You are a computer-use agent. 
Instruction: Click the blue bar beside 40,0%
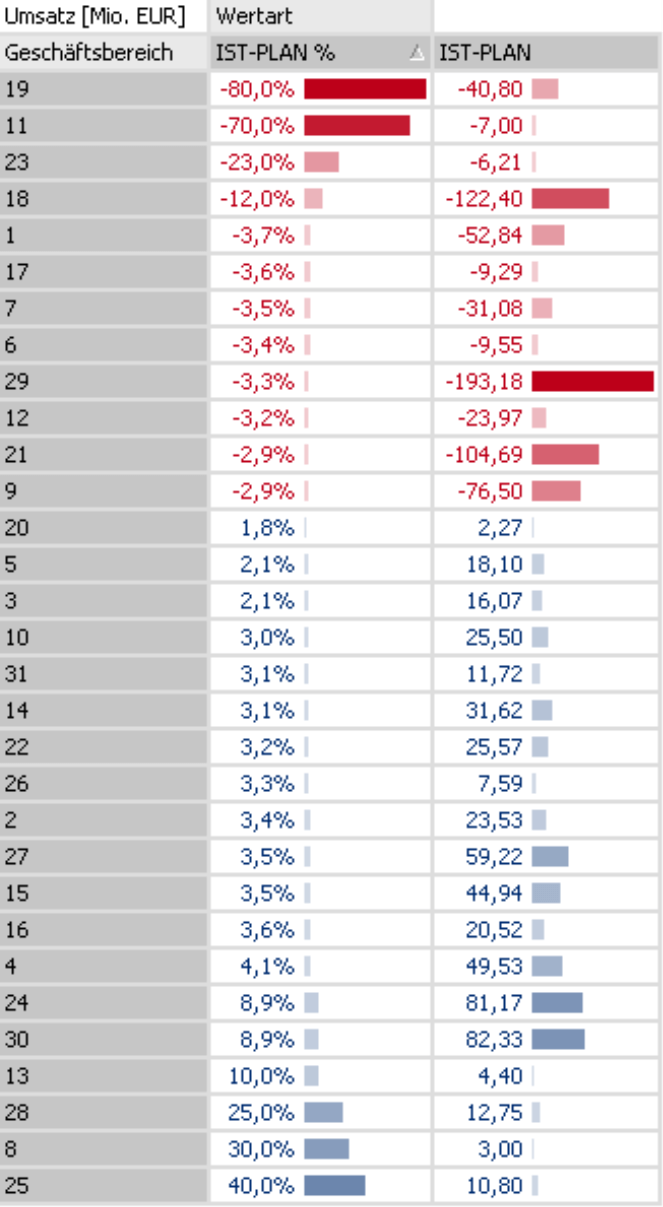point(334,1186)
